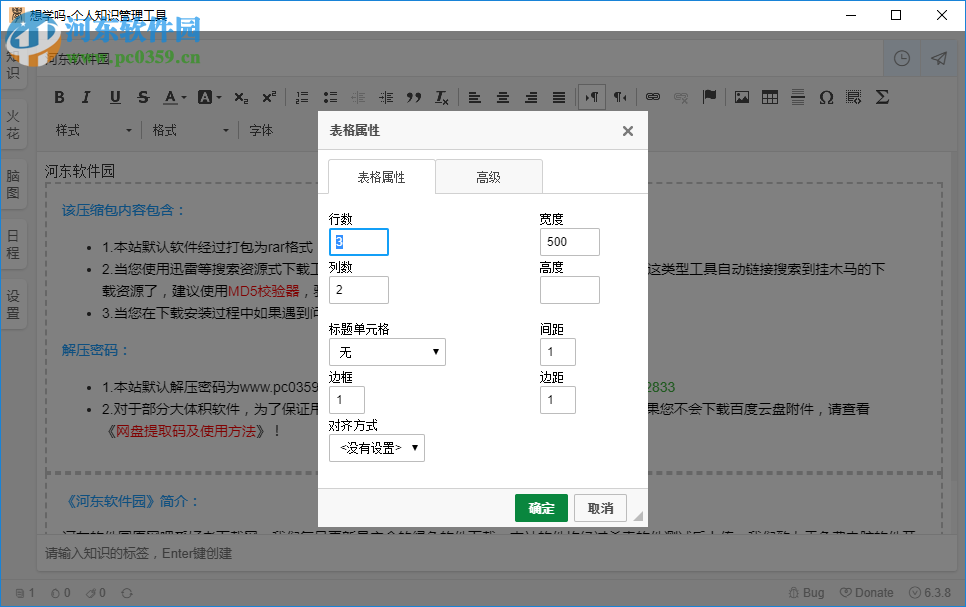966x607 pixels.
Task: Open the 设置 settings panel in the sidebar
Action: (14, 303)
